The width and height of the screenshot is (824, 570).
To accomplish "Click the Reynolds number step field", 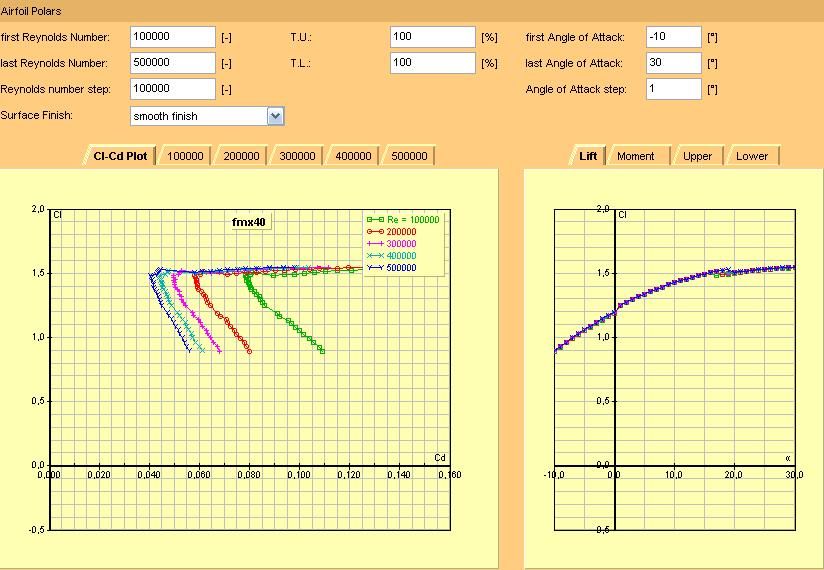I will (173, 89).
